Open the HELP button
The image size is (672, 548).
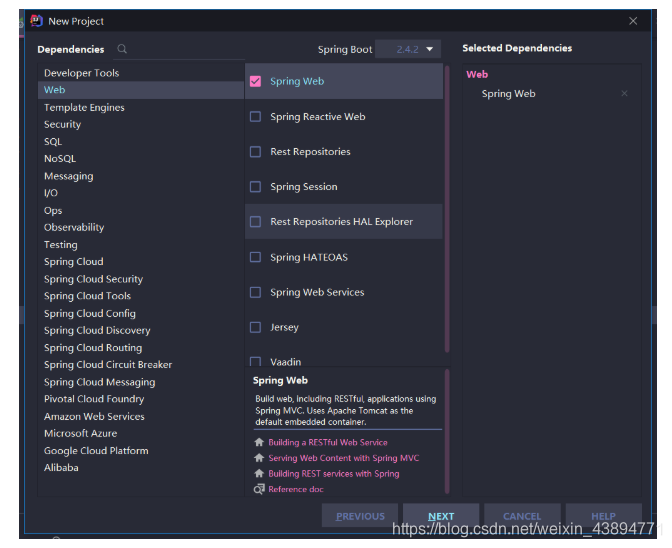[603, 516]
